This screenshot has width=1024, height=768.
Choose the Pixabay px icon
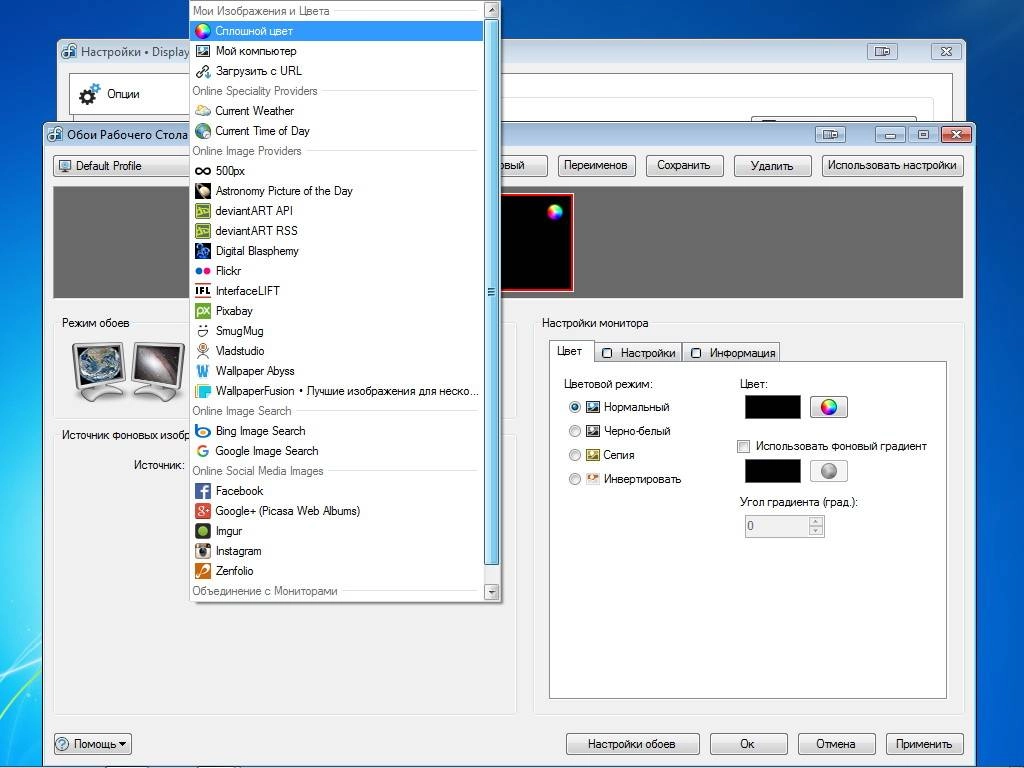[203, 311]
